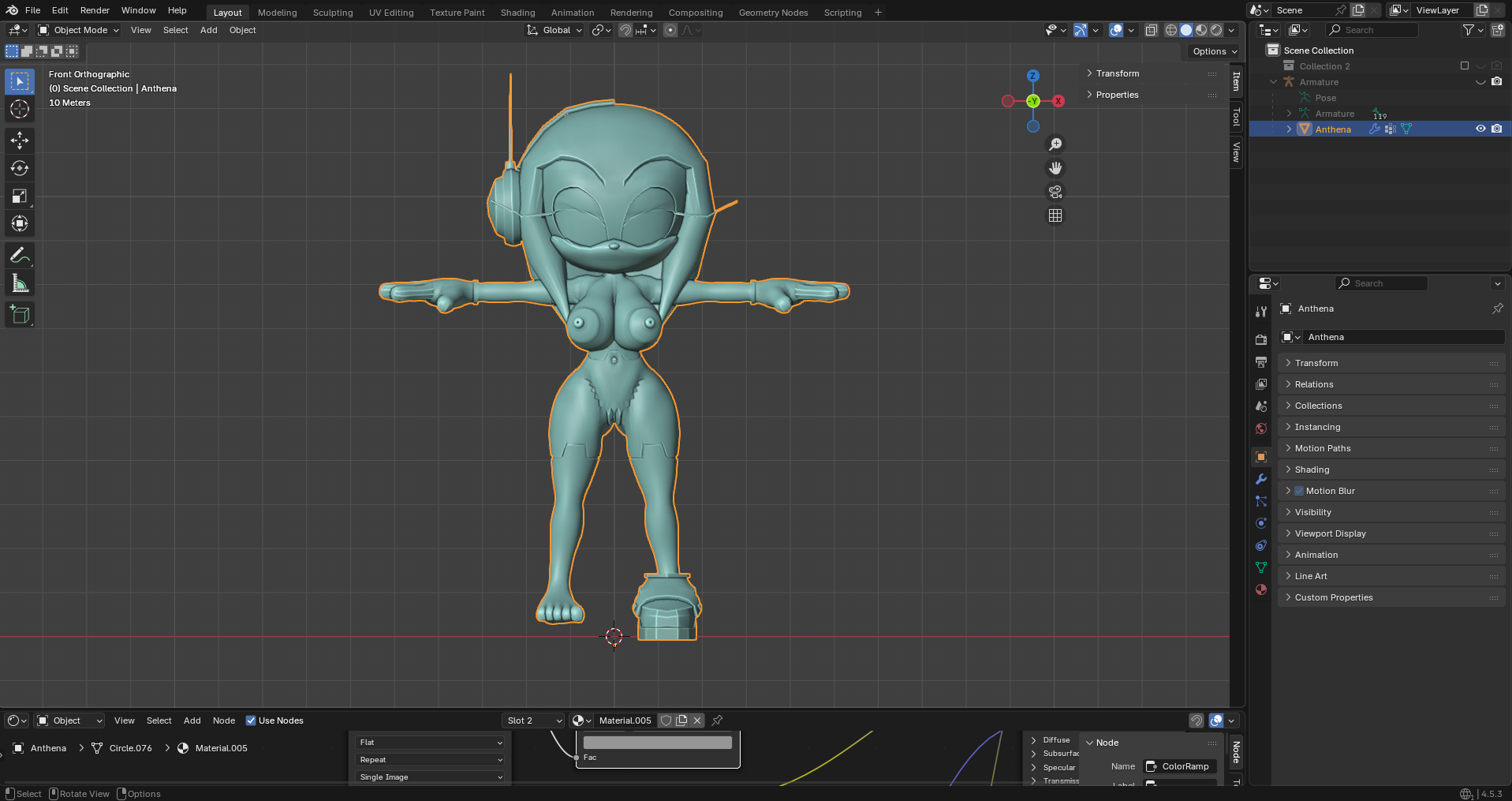
Task: Open the View Layer properties tab
Action: (1261, 384)
